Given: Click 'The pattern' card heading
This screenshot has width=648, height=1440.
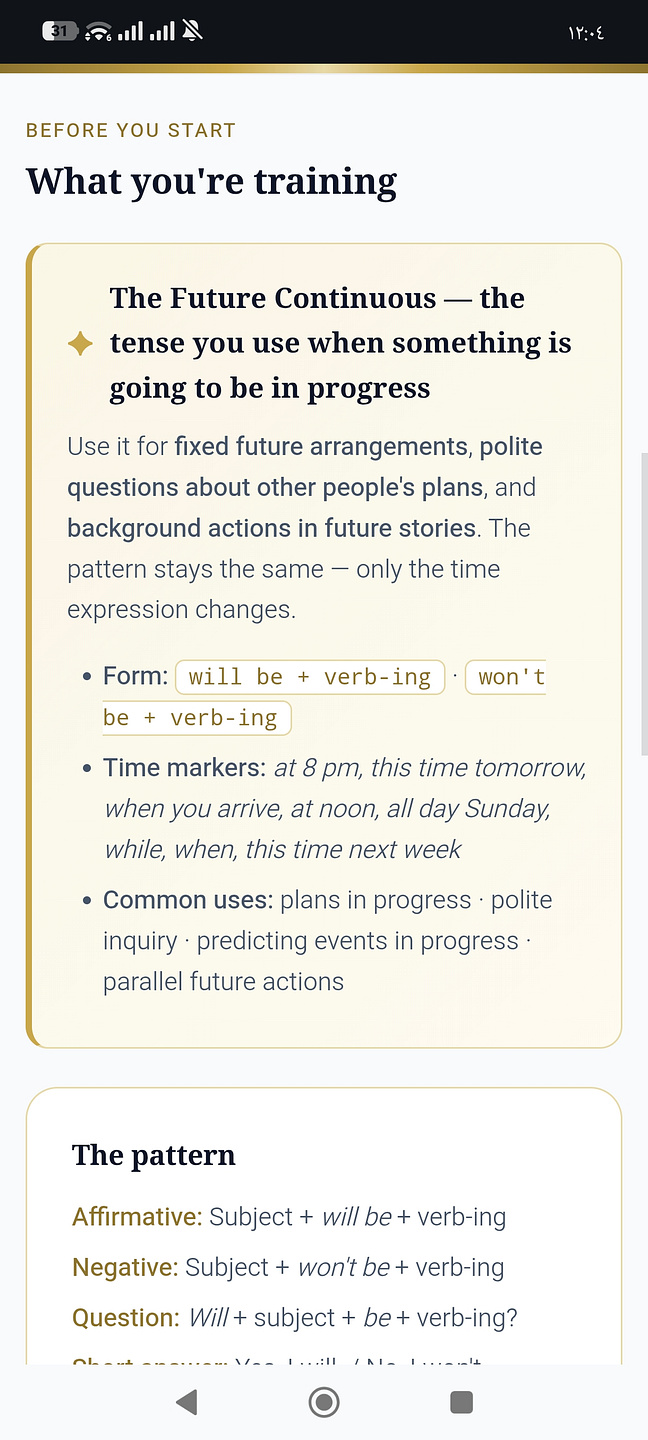Looking at the screenshot, I should pos(154,1156).
